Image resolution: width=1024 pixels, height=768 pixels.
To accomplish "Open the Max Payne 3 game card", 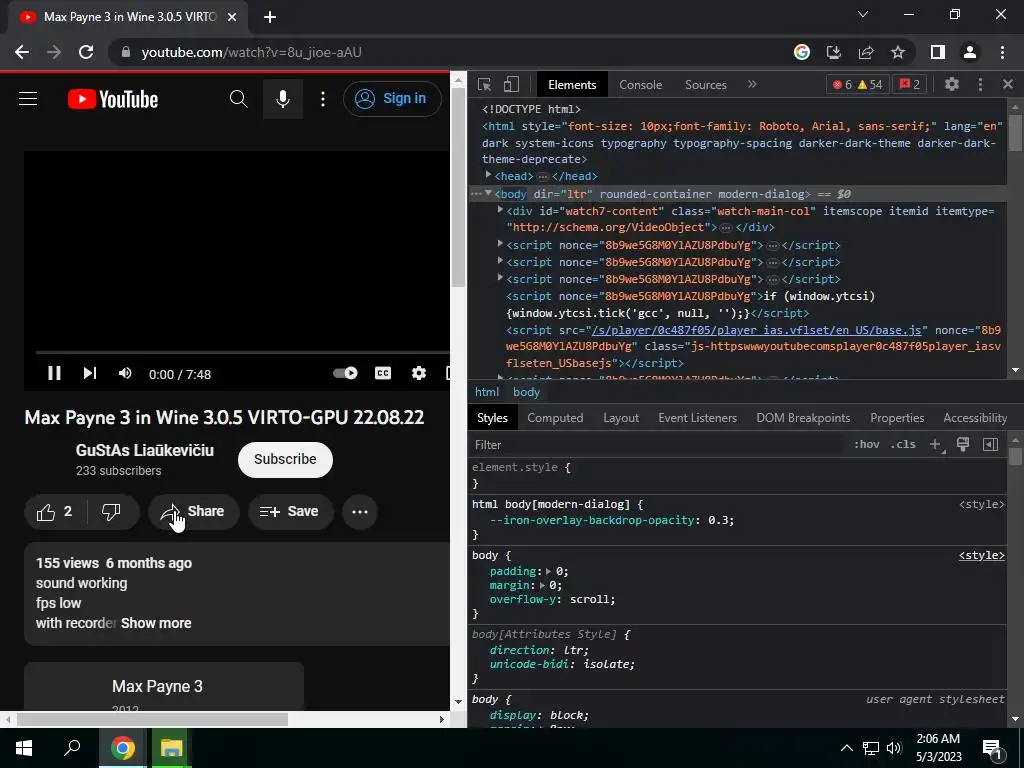I will point(164,687).
